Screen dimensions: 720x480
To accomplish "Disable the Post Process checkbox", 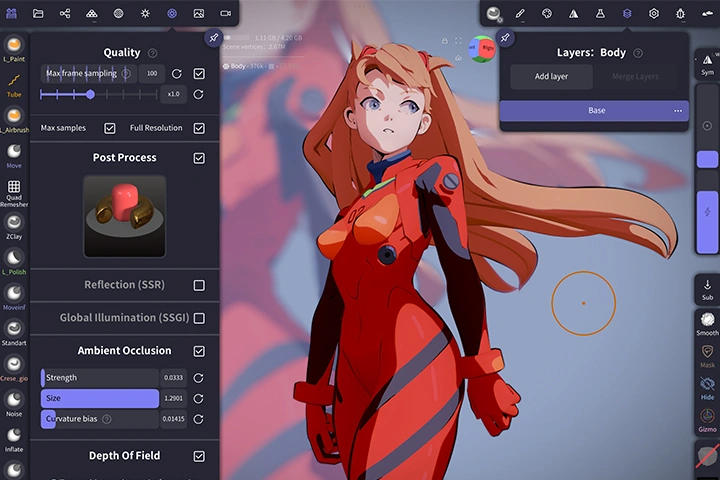I will tap(199, 158).
